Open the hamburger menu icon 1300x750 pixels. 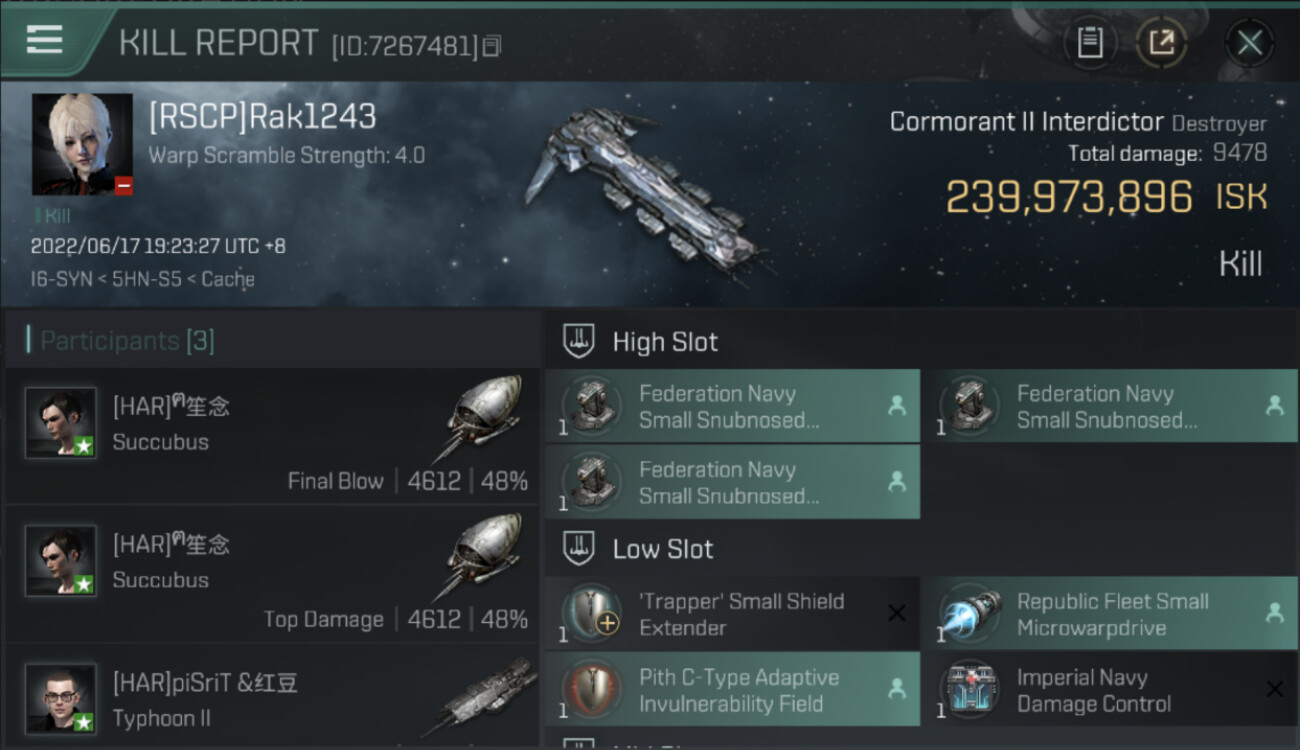point(44,40)
